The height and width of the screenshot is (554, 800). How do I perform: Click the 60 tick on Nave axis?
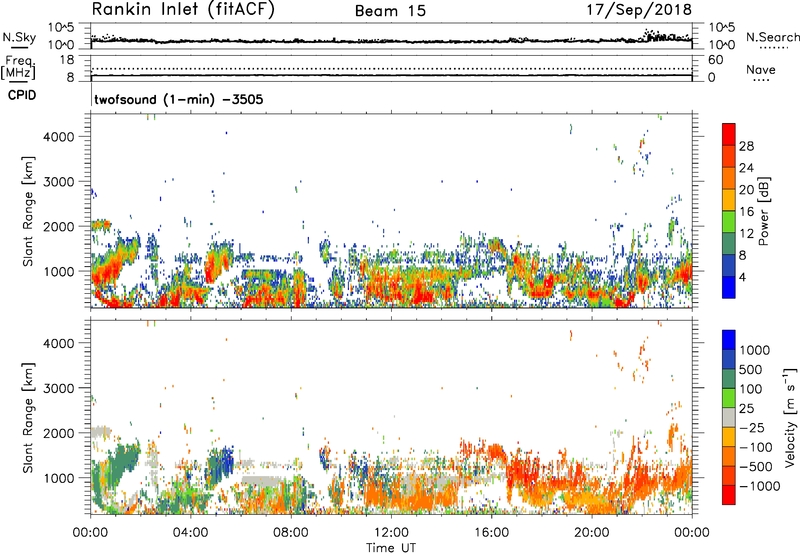tap(715, 59)
